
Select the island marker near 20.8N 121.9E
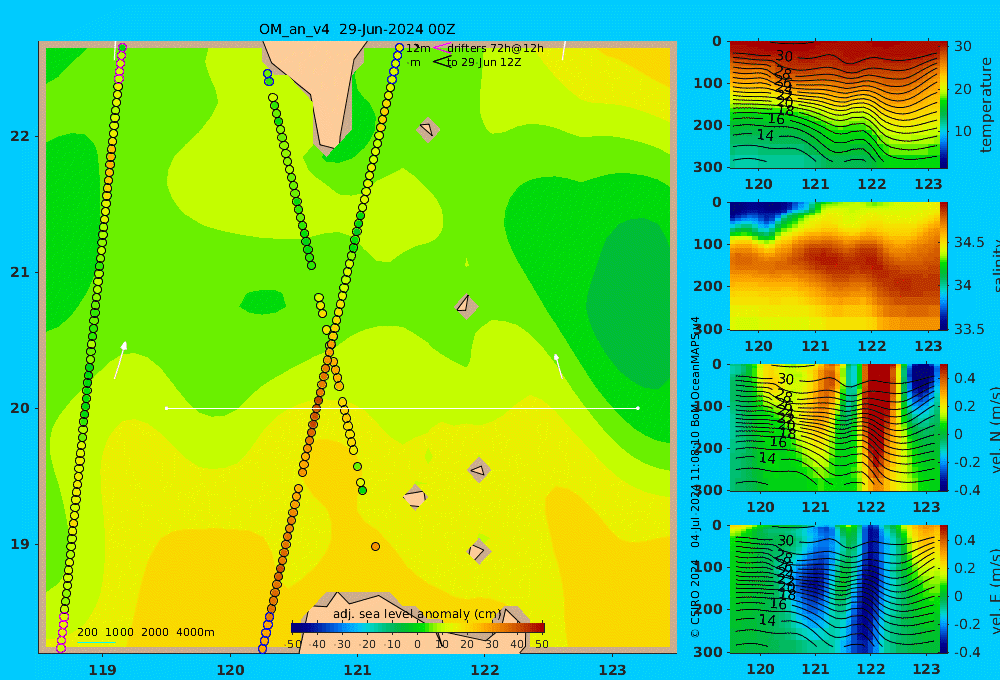click(x=466, y=306)
